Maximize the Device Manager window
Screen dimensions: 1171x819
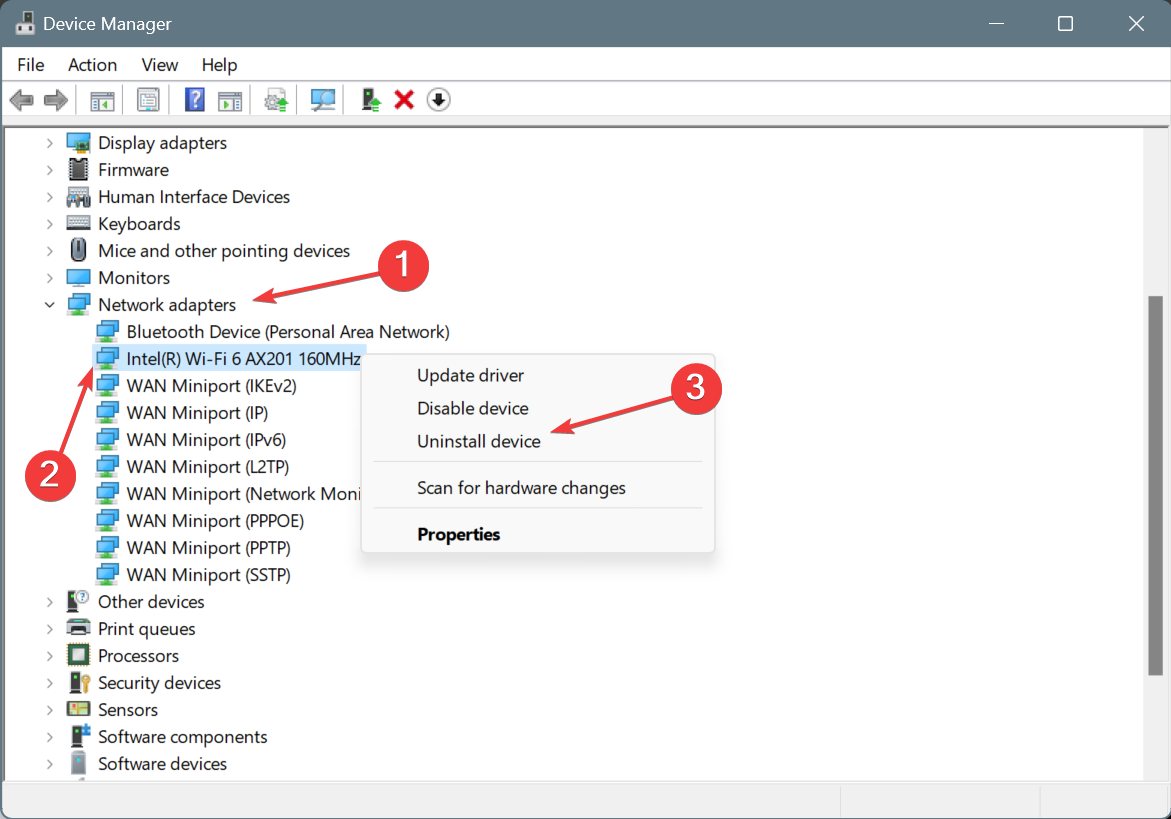click(1065, 23)
